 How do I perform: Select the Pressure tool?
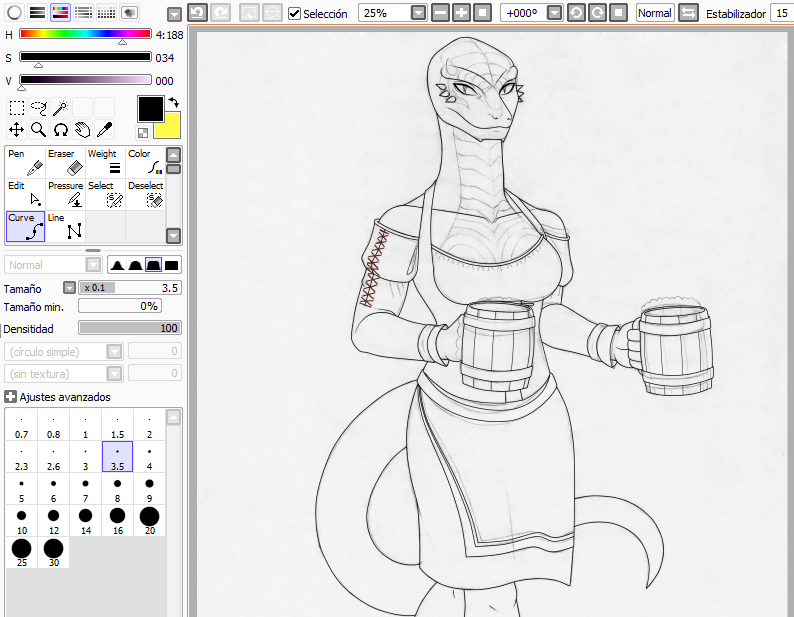[65, 194]
